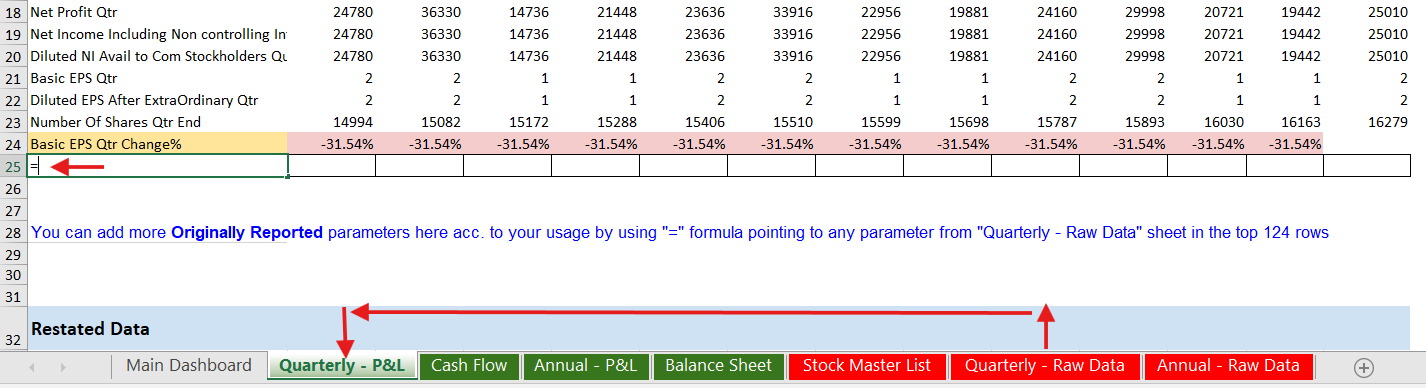Image resolution: width=1426 pixels, height=388 pixels.
Task: Select "Diluted NI Avail to Com Stockholders" cell
Action: [158, 56]
